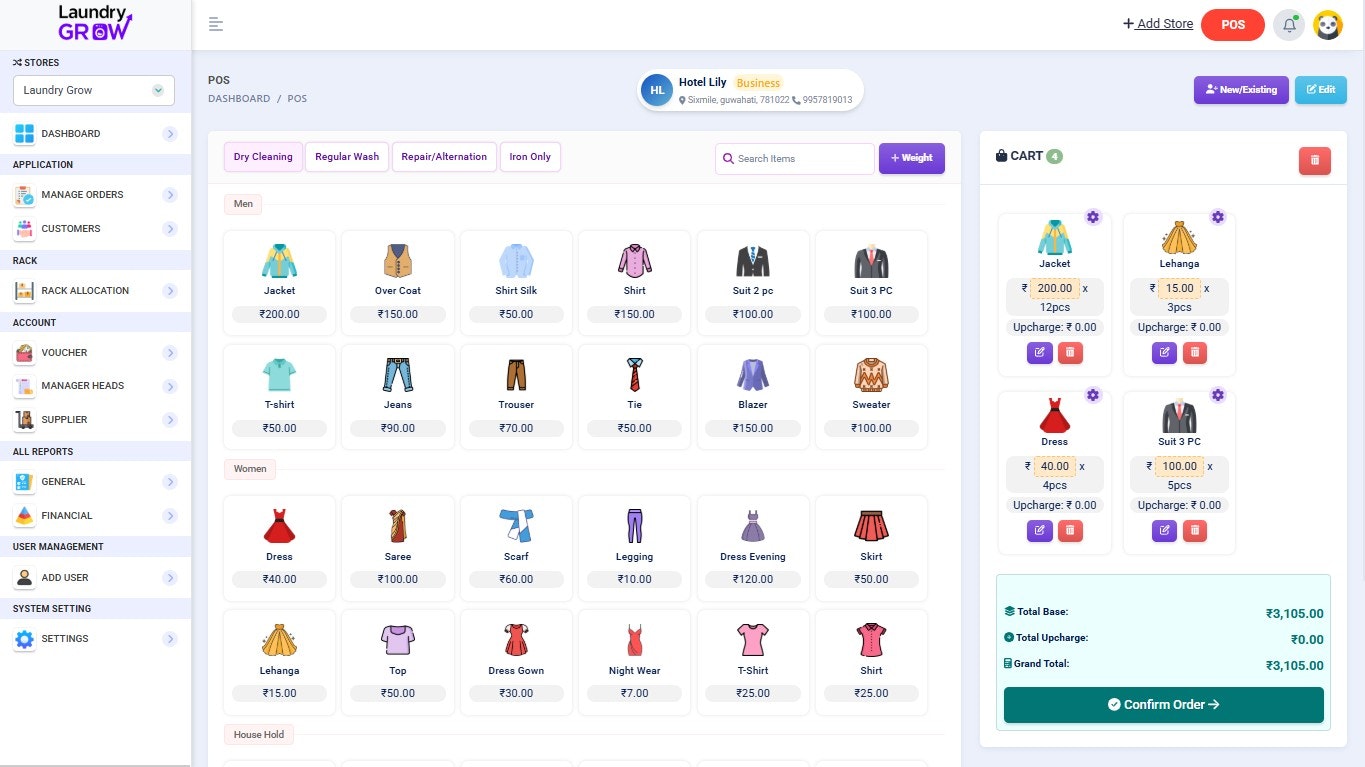
Task: Open General reports menu item
Action: (x=95, y=482)
